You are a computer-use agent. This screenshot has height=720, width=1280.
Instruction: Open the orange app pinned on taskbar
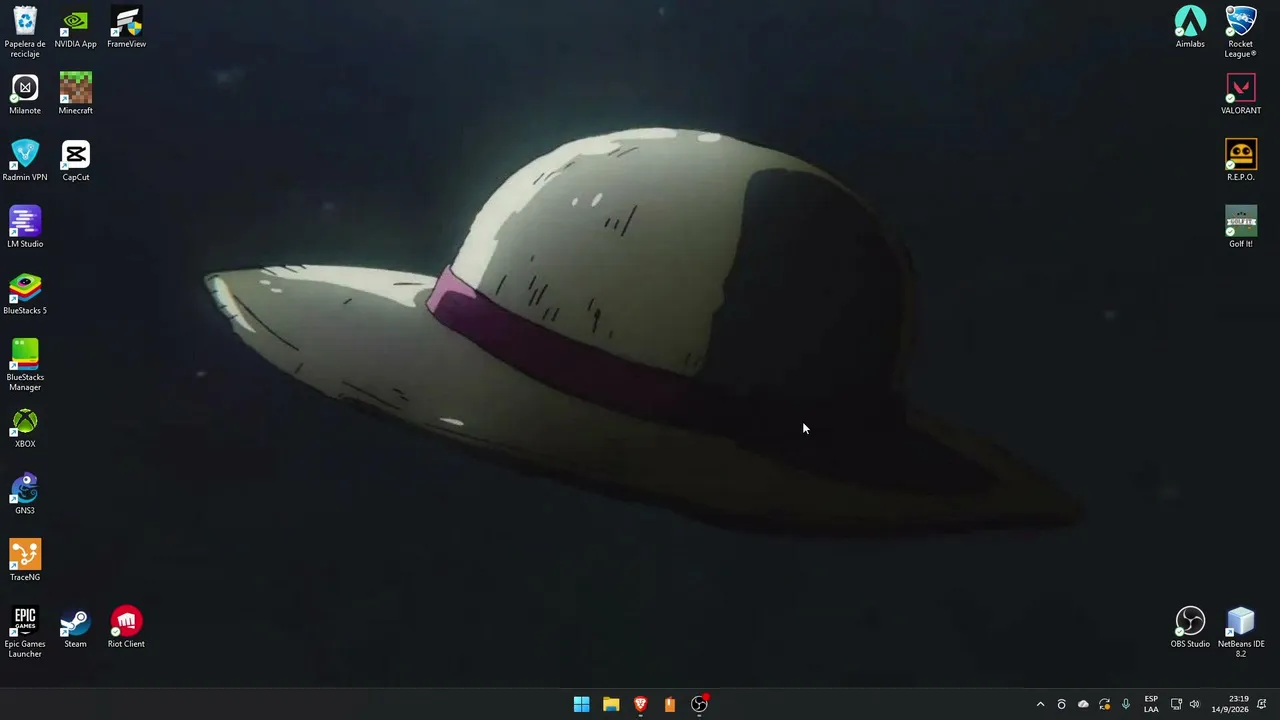[x=670, y=704]
